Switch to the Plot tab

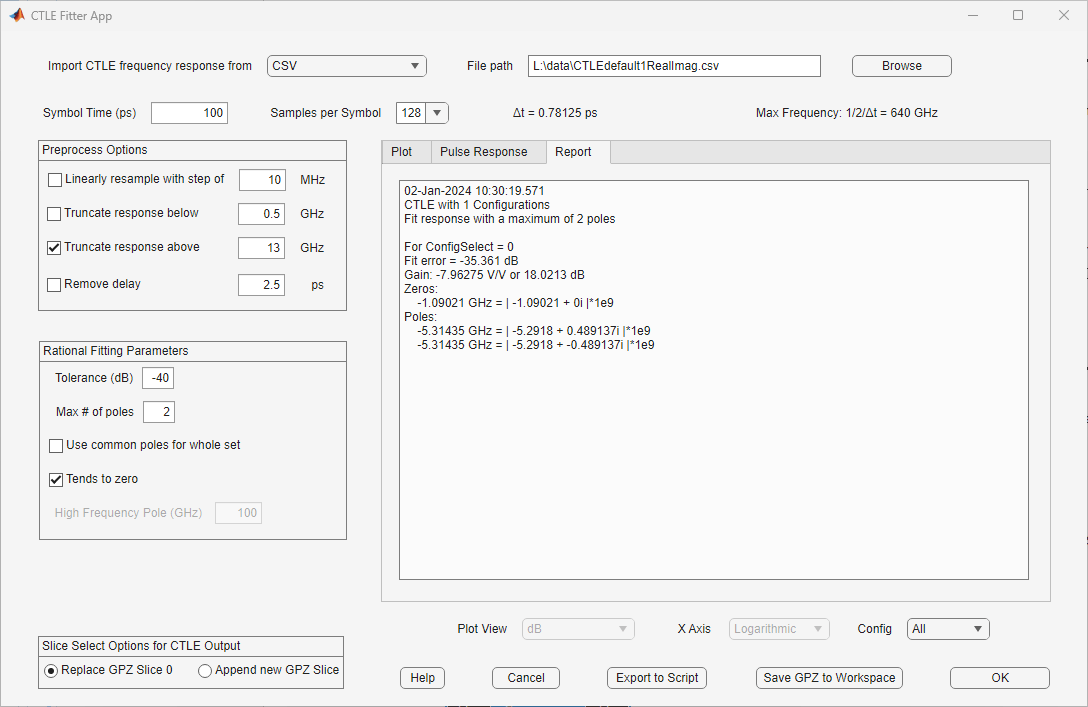(x=402, y=152)
